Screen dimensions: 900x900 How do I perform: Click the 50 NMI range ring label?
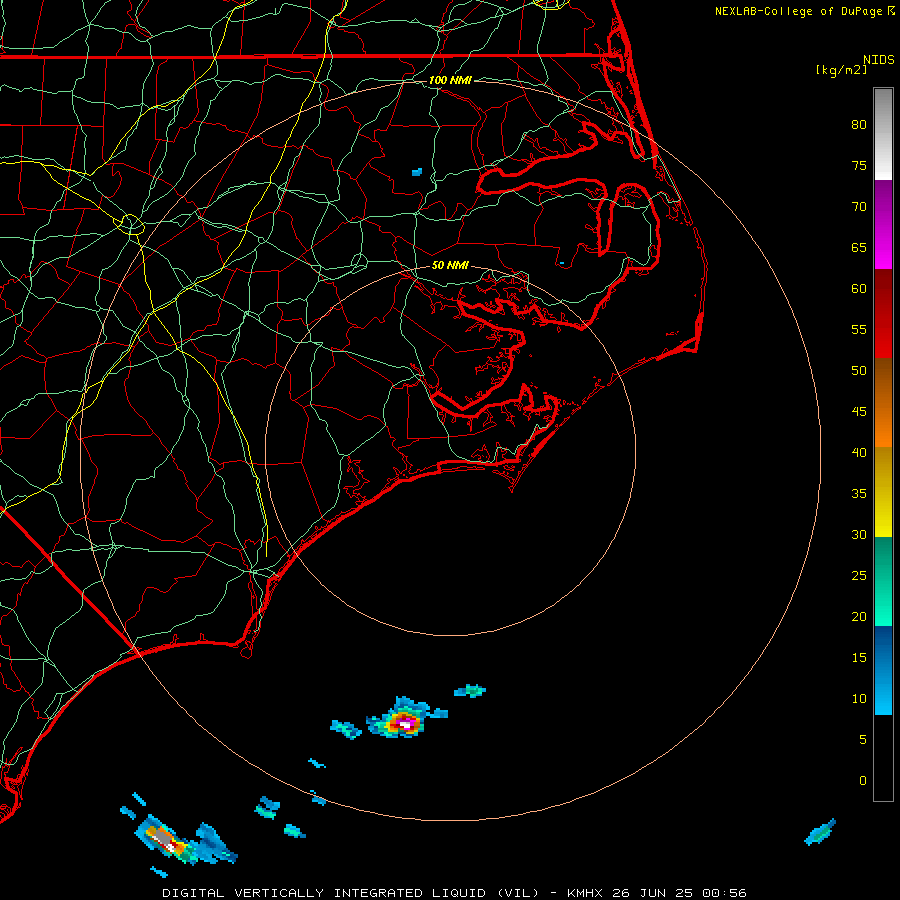(450, 265)
